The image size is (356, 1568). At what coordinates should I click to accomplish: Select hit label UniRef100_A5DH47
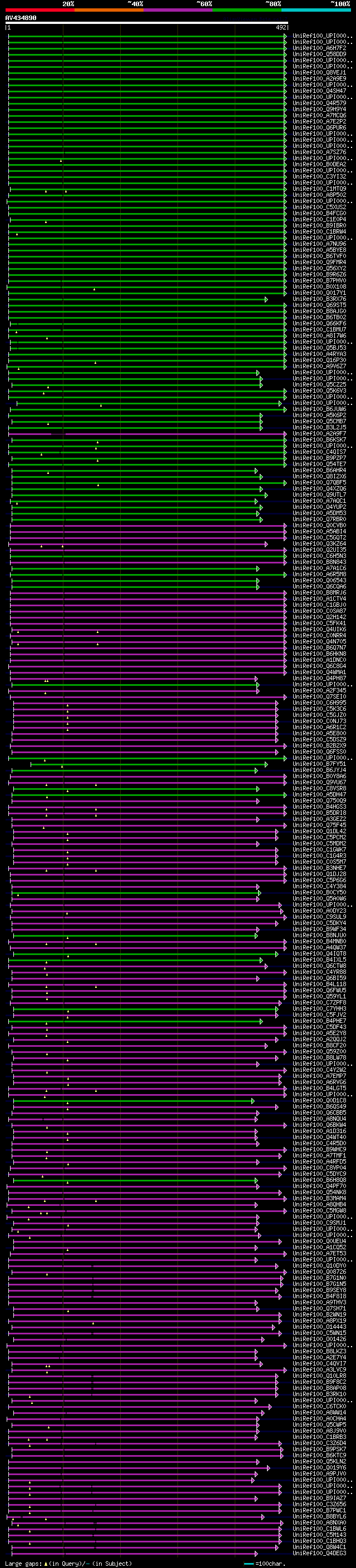click(319, 794)
